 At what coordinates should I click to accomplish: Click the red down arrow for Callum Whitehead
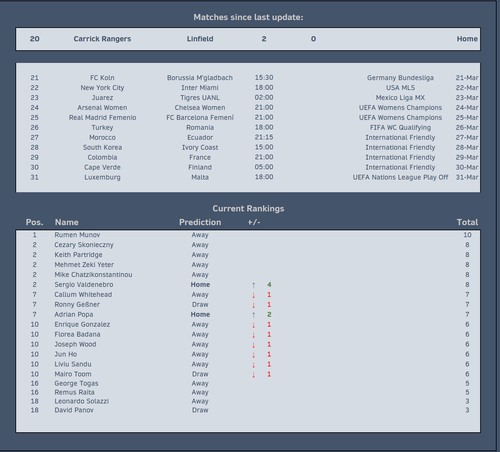tap(254, 295)
